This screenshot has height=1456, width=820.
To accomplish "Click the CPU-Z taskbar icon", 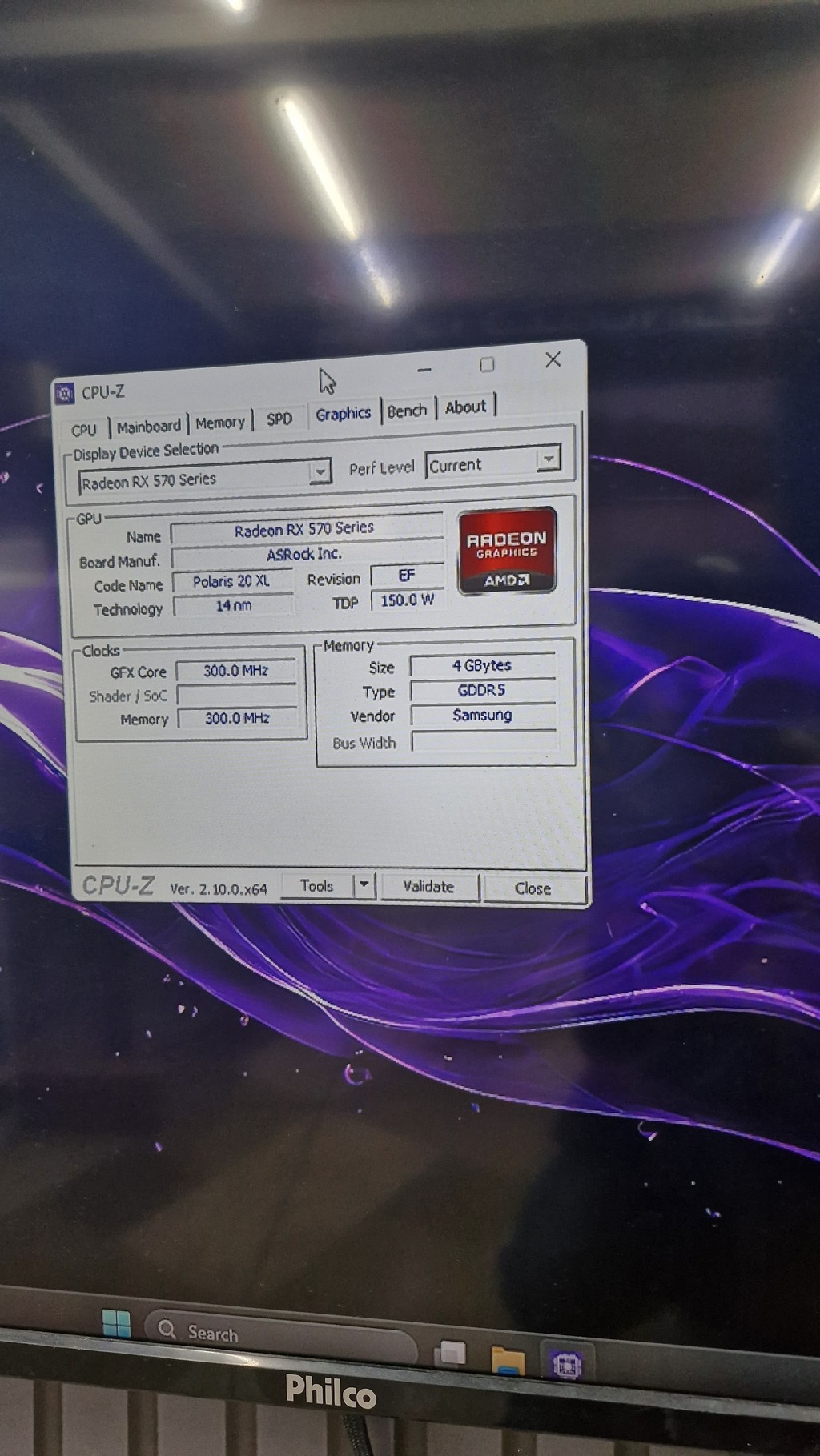I will tap(566, 1365).
